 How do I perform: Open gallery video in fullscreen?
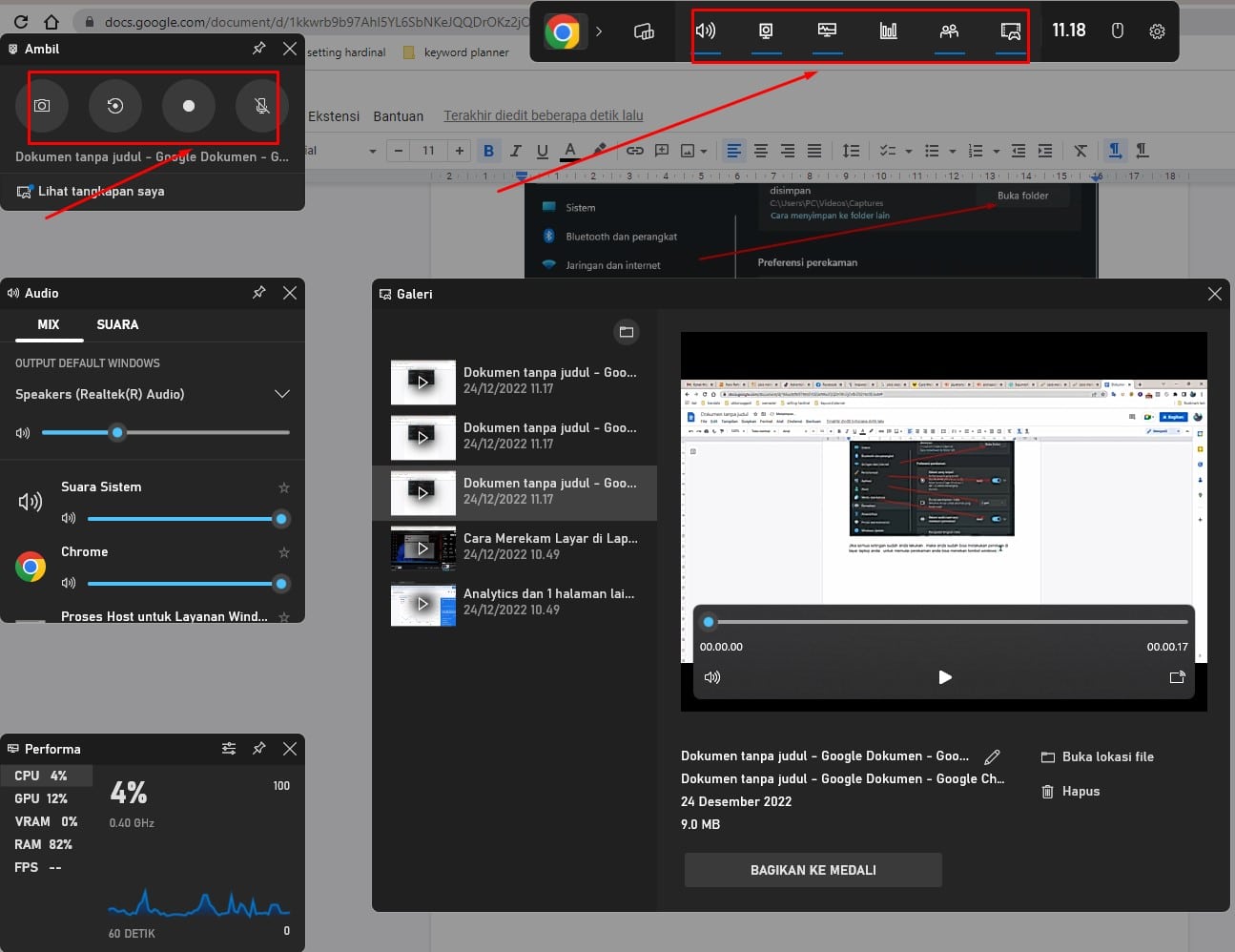tap(1177, 677)
